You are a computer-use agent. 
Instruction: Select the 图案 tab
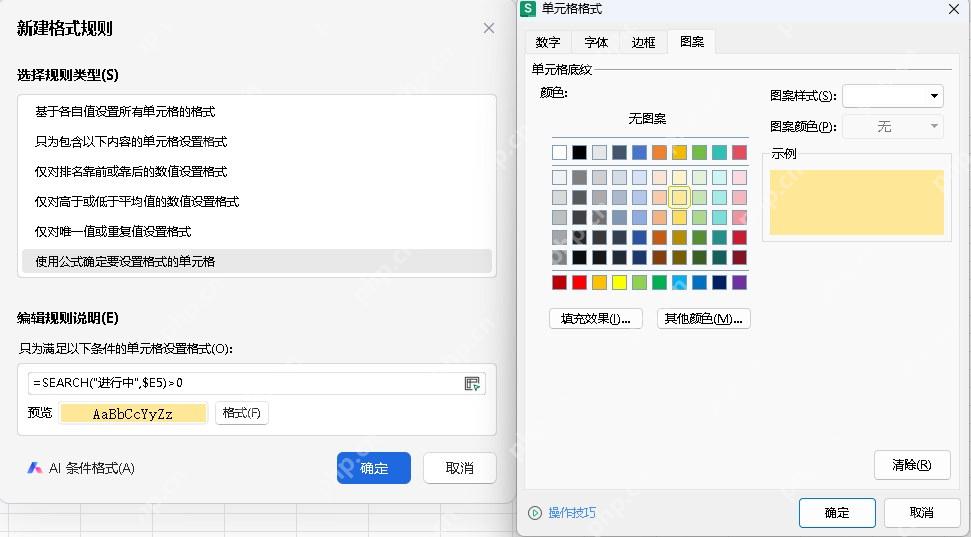pyautogui.click(x=692, y=41)
